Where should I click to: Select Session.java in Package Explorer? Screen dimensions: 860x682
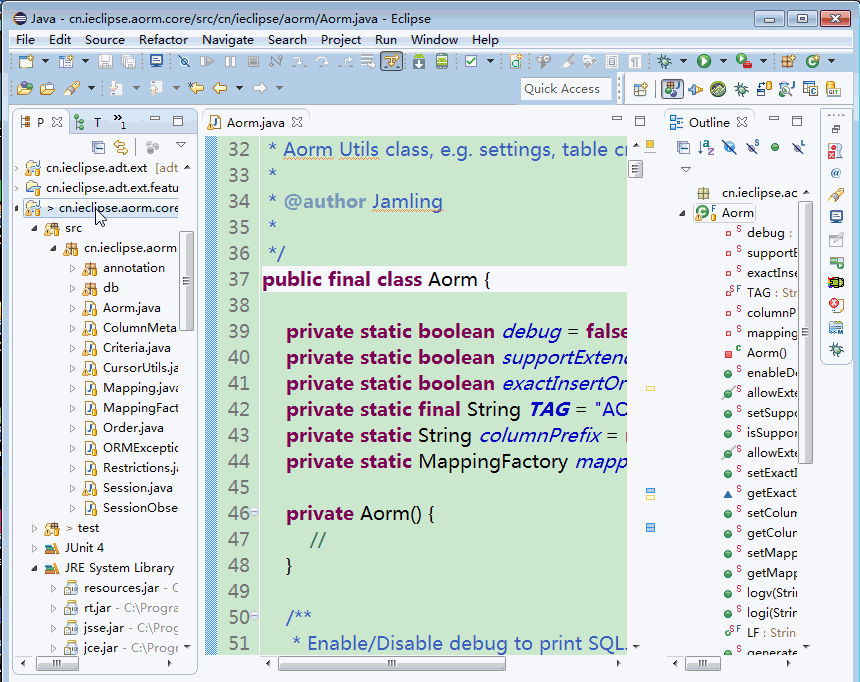coord(138,488)
